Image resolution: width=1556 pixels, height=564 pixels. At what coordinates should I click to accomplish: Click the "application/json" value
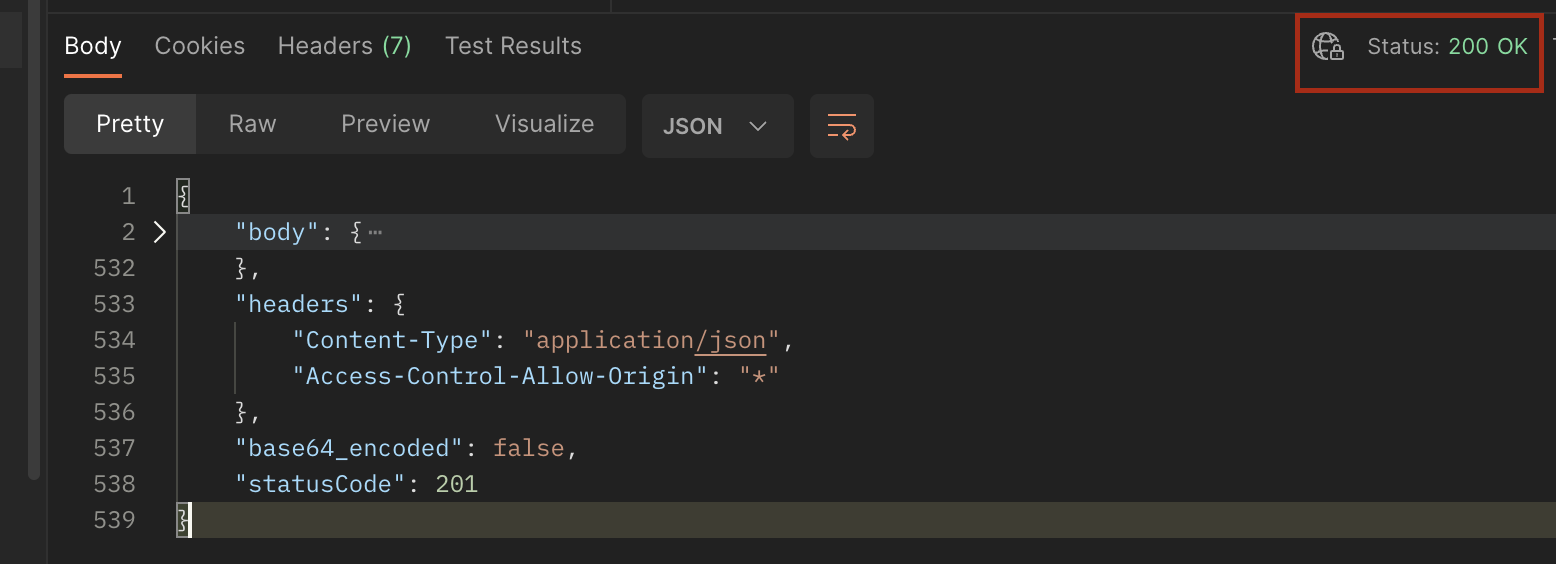coord(651,340)
